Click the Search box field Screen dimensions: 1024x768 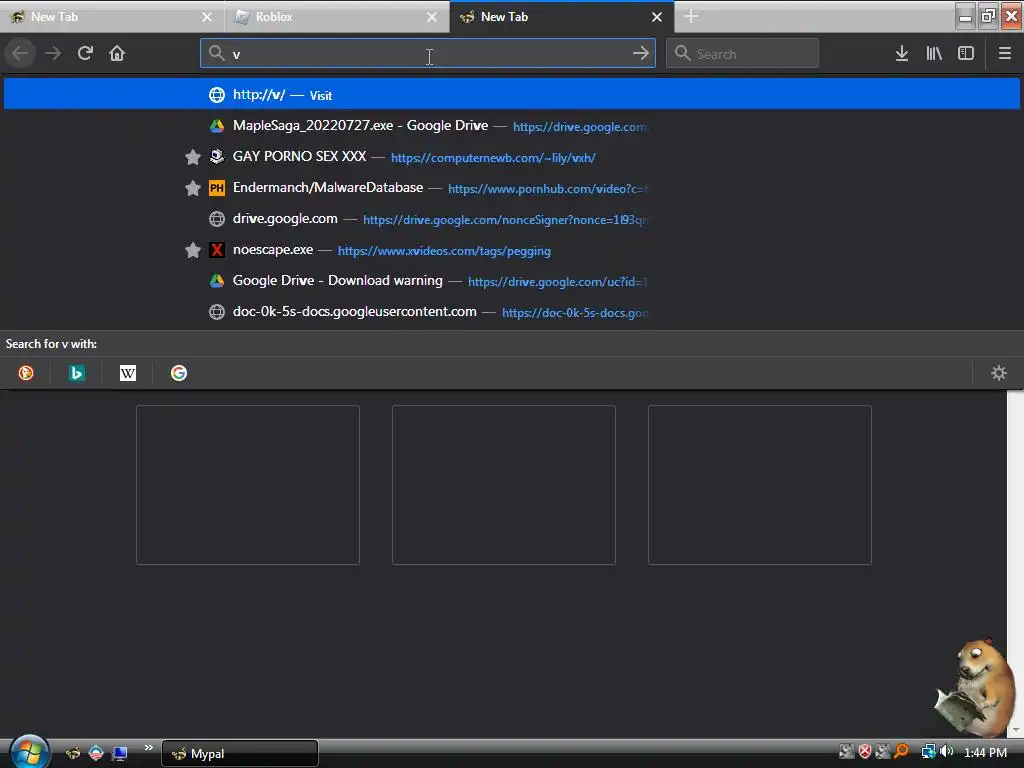(742, 53)
